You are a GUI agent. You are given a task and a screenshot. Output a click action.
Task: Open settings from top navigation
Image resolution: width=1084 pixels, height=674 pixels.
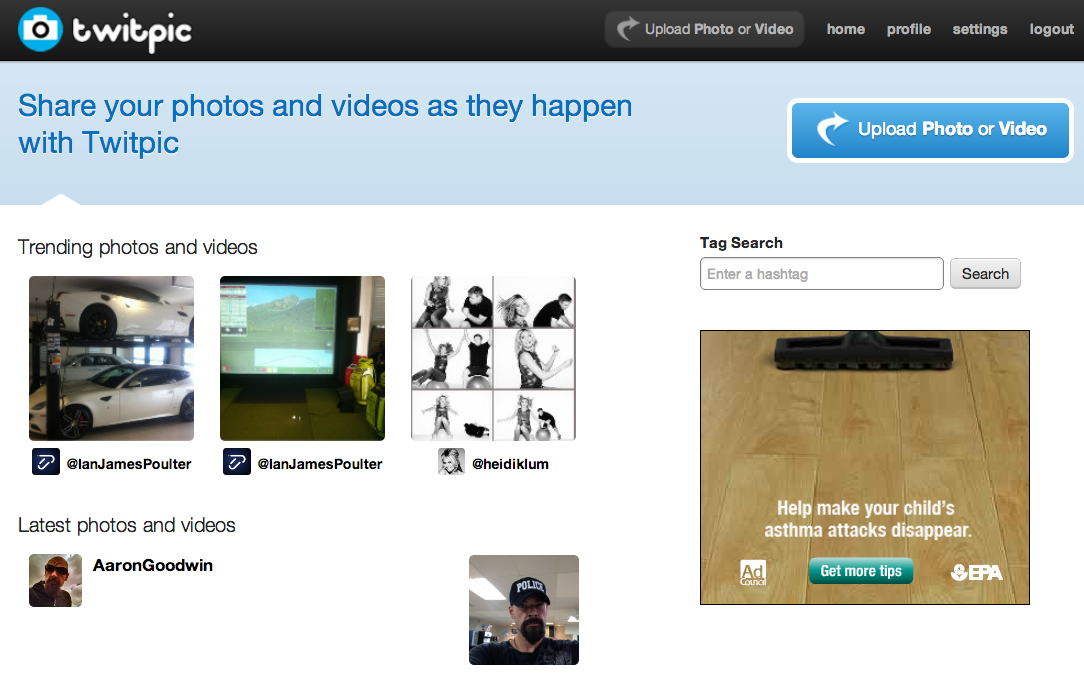(980, 29)
